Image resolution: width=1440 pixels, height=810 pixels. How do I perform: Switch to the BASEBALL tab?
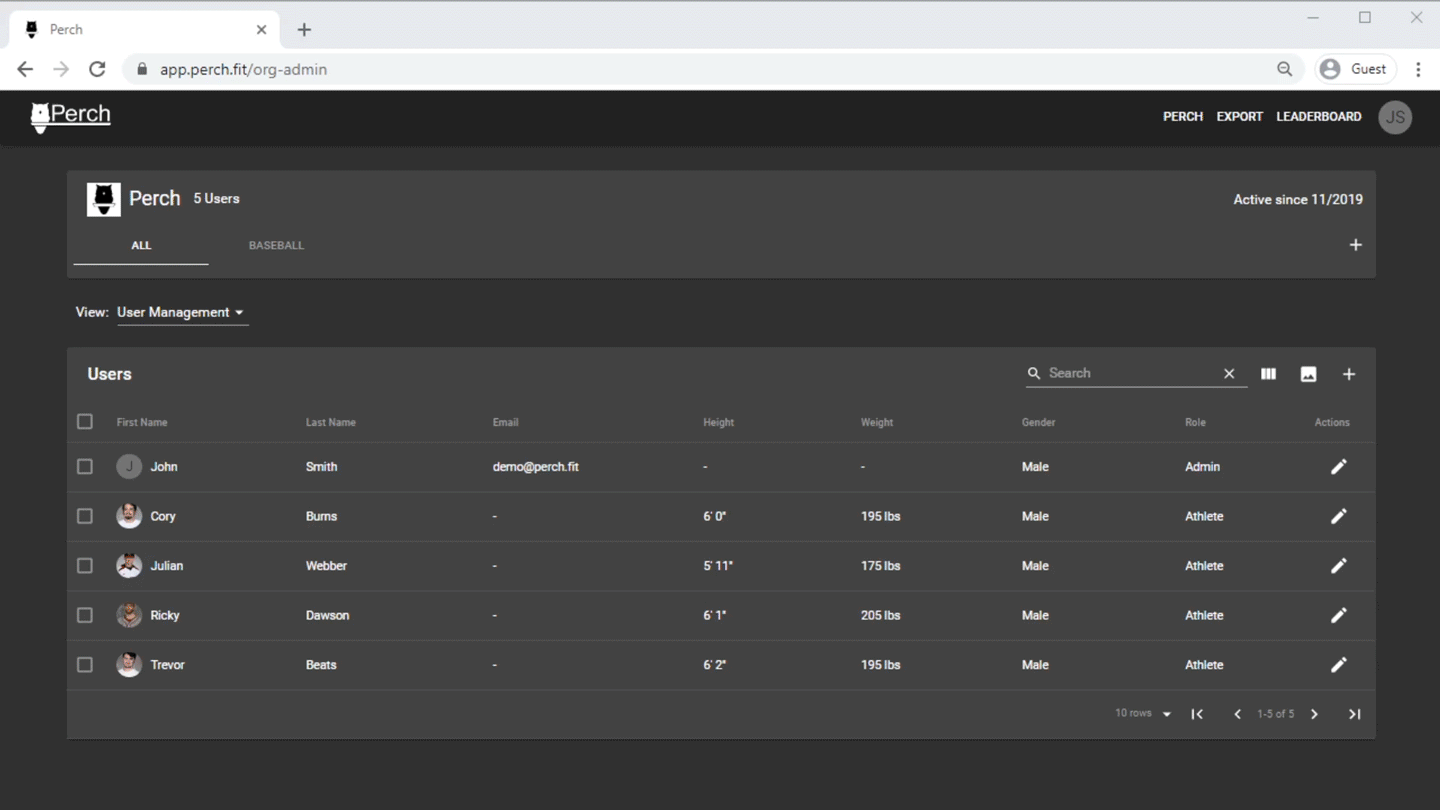276,245
